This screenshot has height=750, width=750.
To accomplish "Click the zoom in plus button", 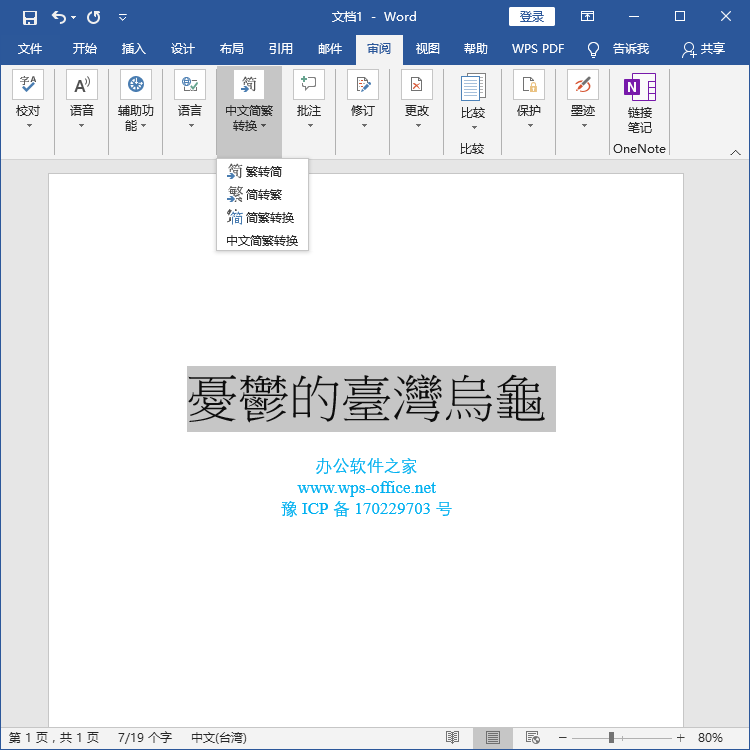I will tap(680, 738).
